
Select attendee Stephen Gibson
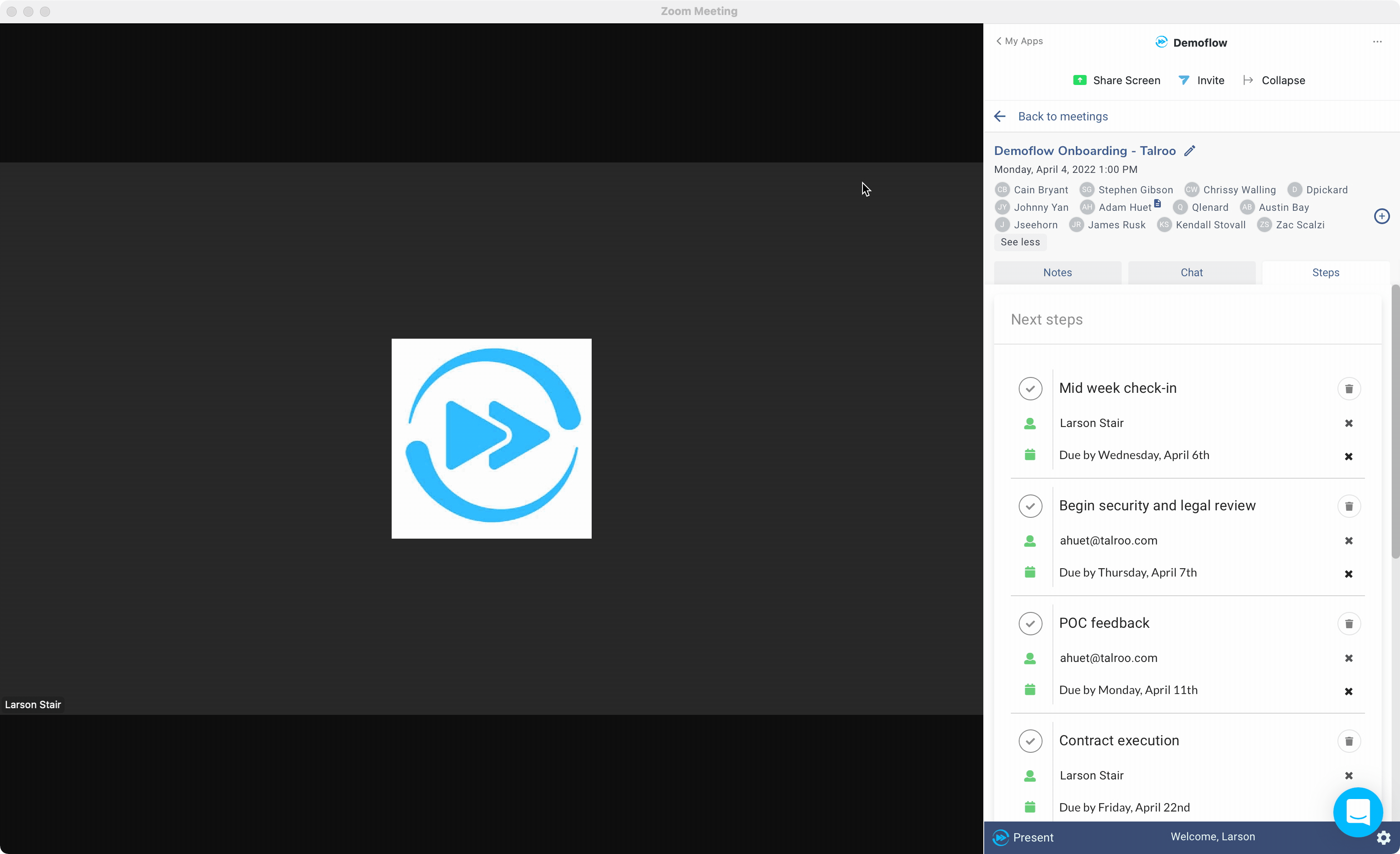[1126, 190]
